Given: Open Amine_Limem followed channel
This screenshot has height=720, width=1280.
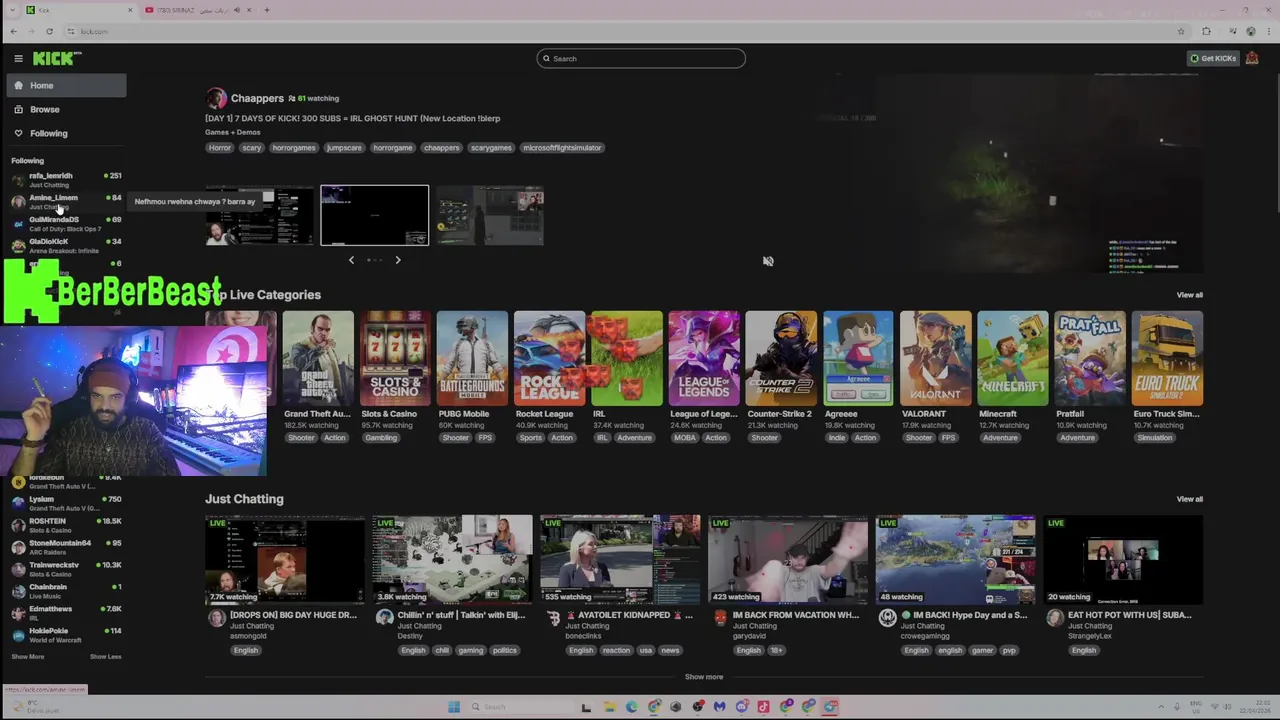Looking at the screenshot, I should (x=66, y=202).
